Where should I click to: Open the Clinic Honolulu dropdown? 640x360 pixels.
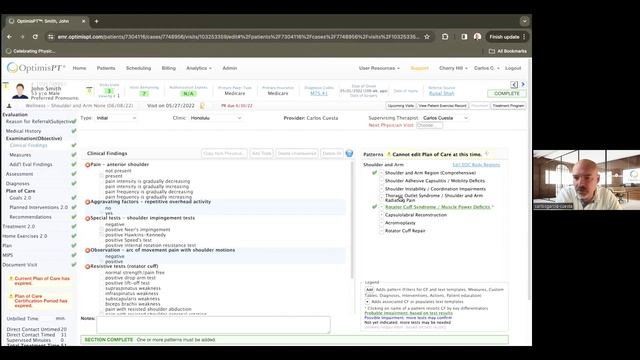click(216, 118)
